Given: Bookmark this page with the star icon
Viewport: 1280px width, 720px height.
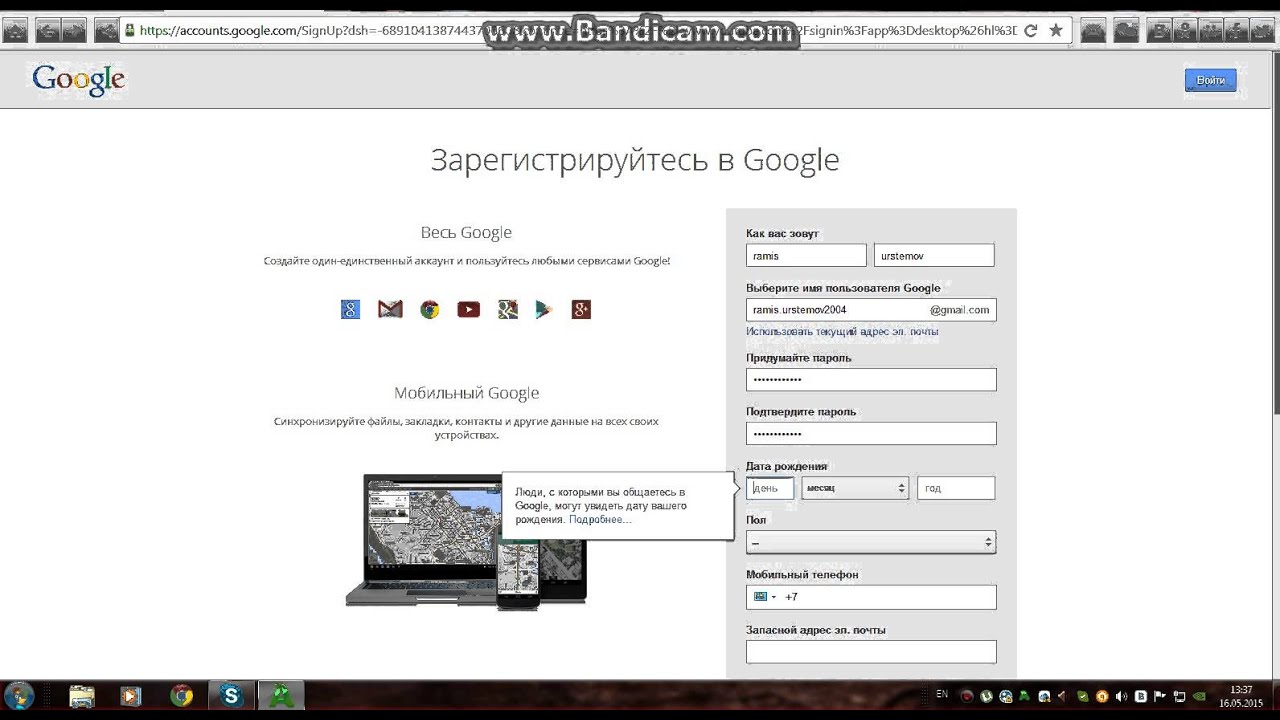Looking at the screenshot, I should tap(1056, 31).
